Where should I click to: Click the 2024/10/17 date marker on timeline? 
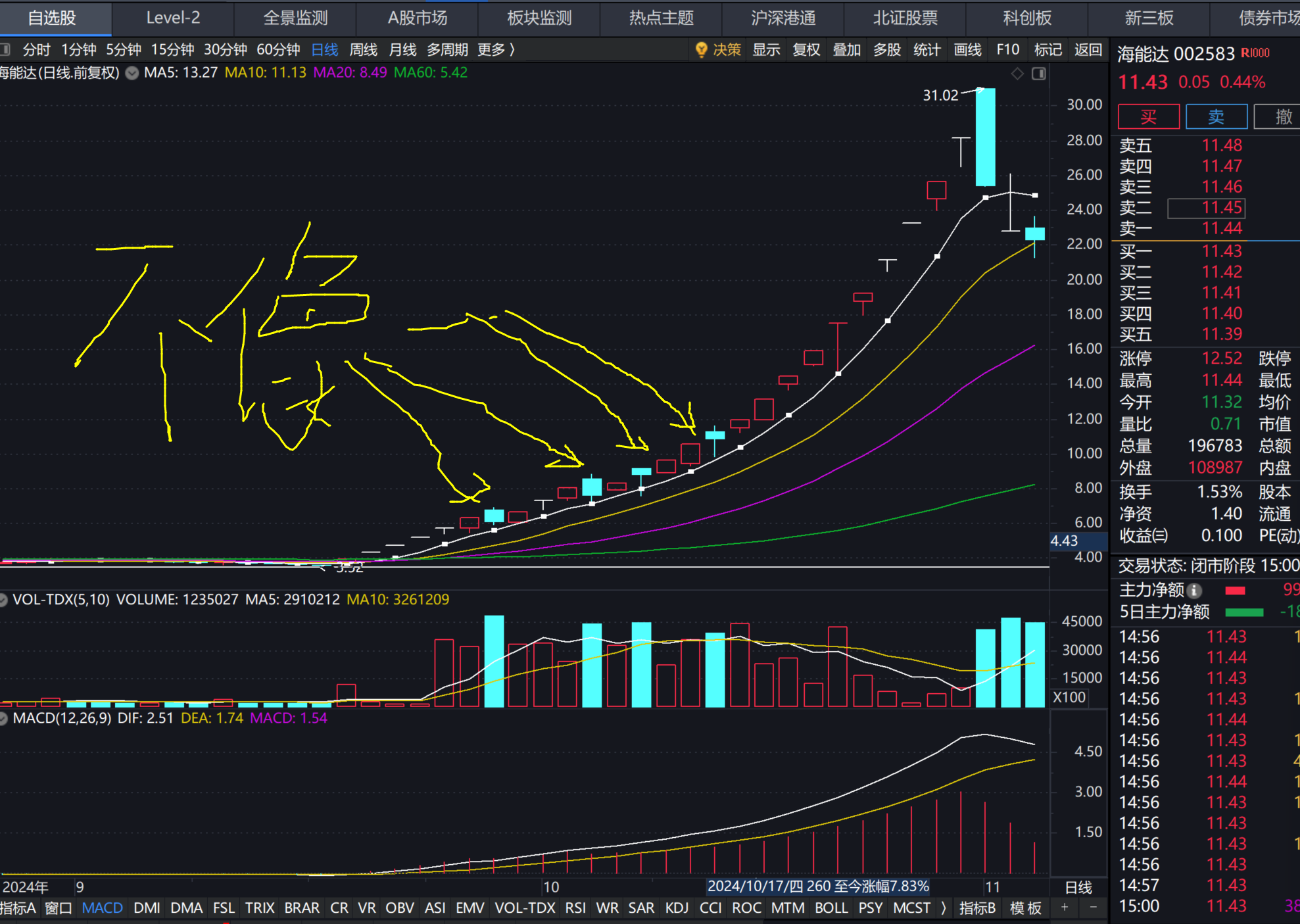(x=817, y=886)
